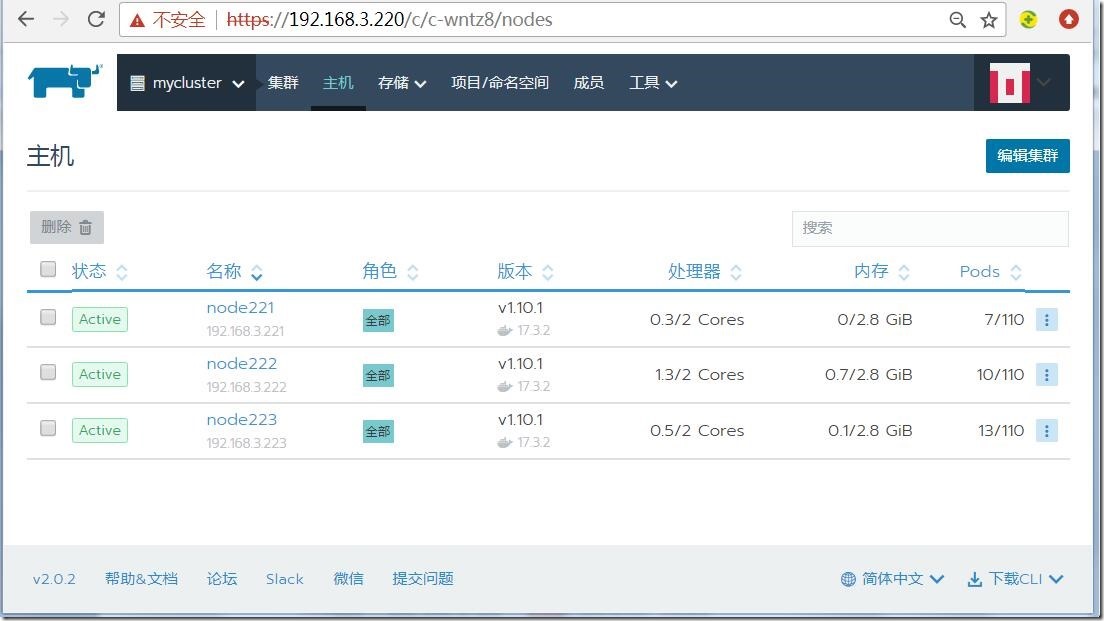This screenshot has width=1104, height=621.
Task: Open the 论坛 footer link
Action: [x=222, y=579]
